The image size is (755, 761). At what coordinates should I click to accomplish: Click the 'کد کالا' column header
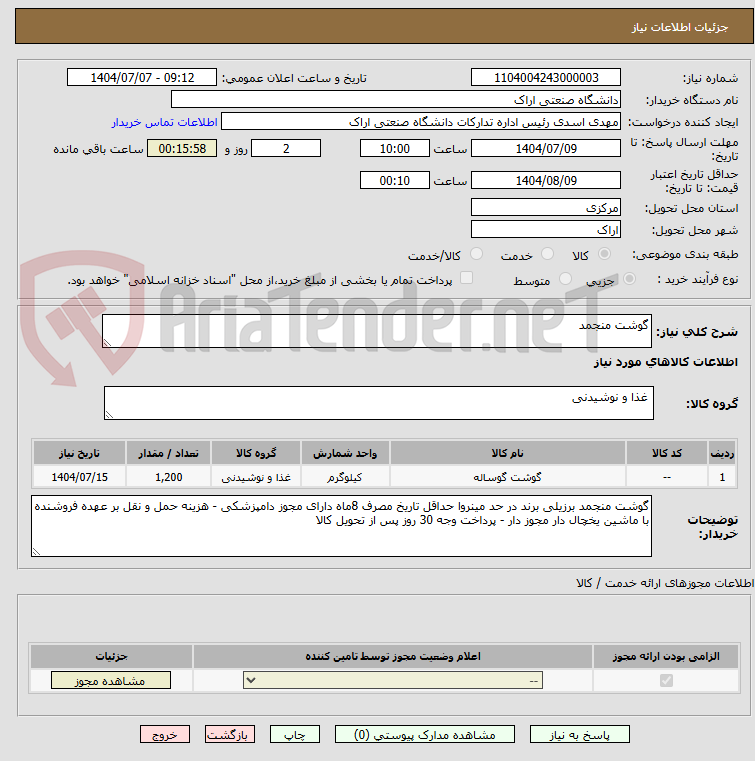pyautogui.click(x=666, y=453)
